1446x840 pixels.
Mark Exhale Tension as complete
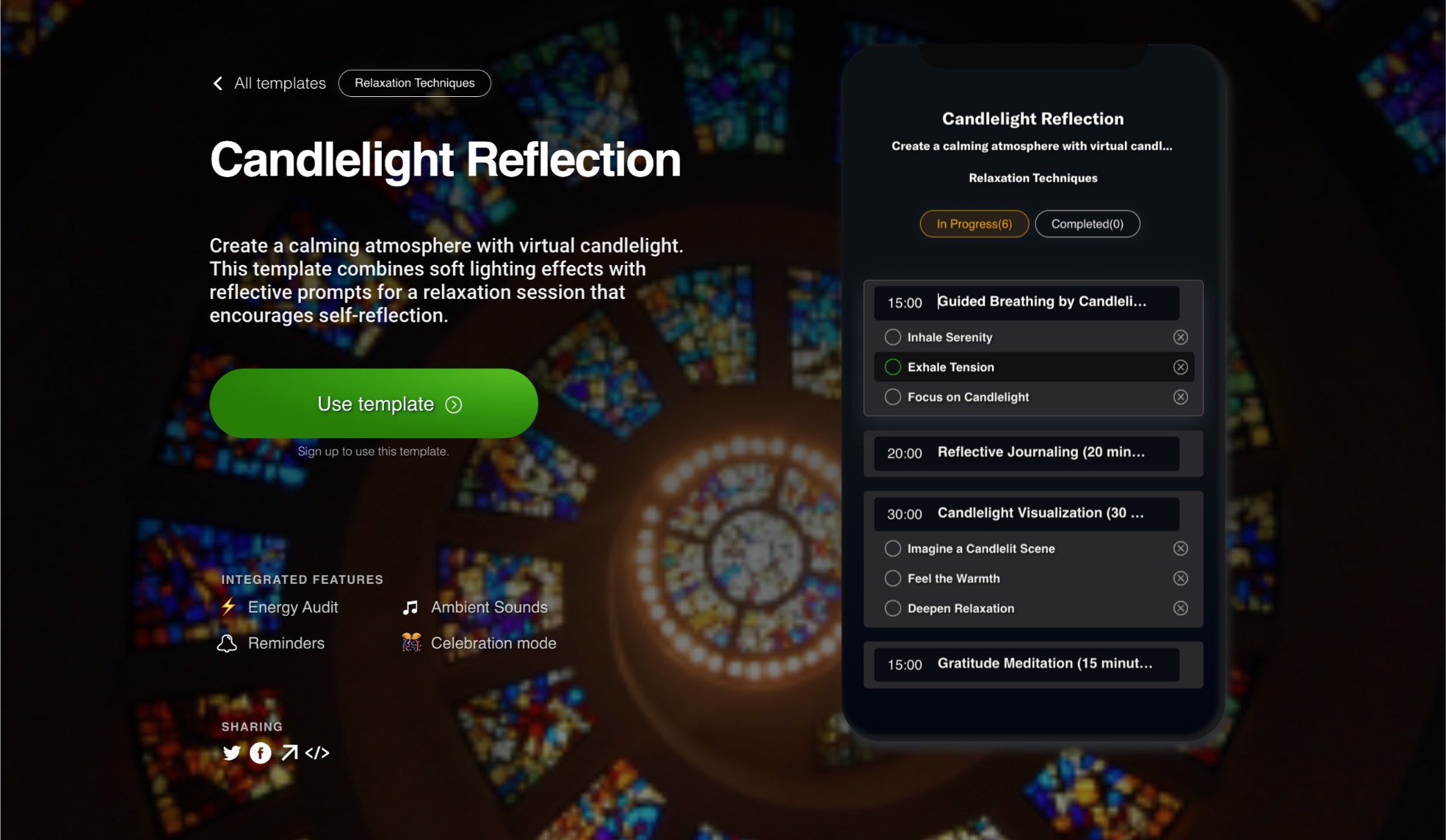coord(893,367)
